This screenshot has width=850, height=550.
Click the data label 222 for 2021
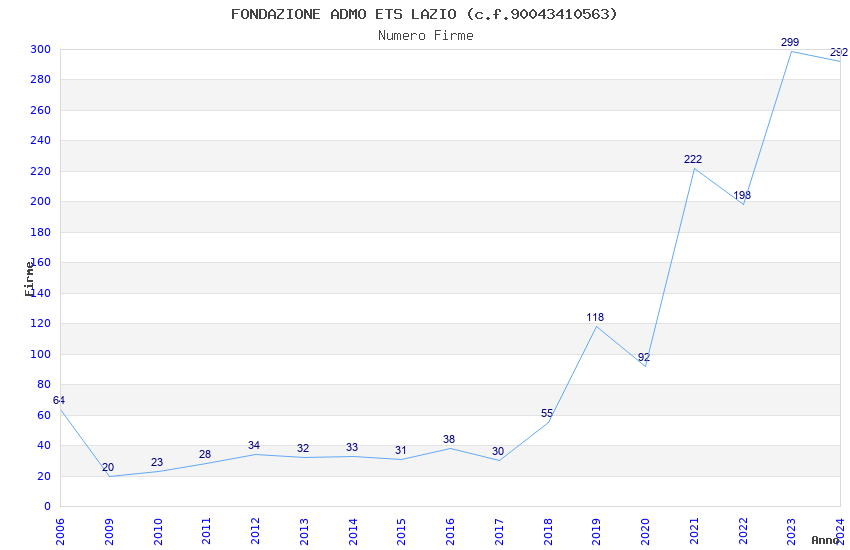pyautogui.click(x=693, y=159)
